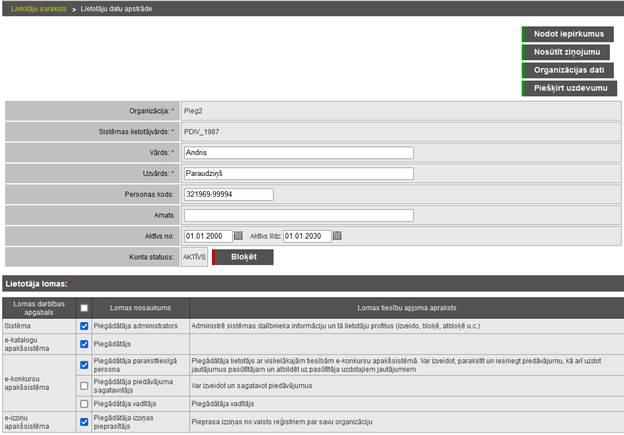The height and width of the screenshot is (435, 624).
Task: Select the empty Amats text field
Action: click(x=298, y=215)
